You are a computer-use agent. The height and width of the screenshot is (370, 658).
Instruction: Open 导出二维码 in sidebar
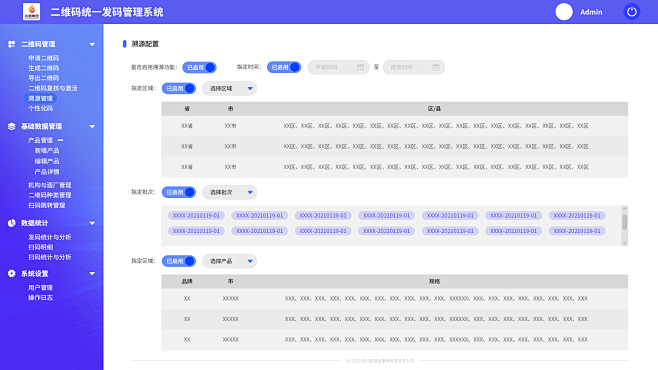44,78
